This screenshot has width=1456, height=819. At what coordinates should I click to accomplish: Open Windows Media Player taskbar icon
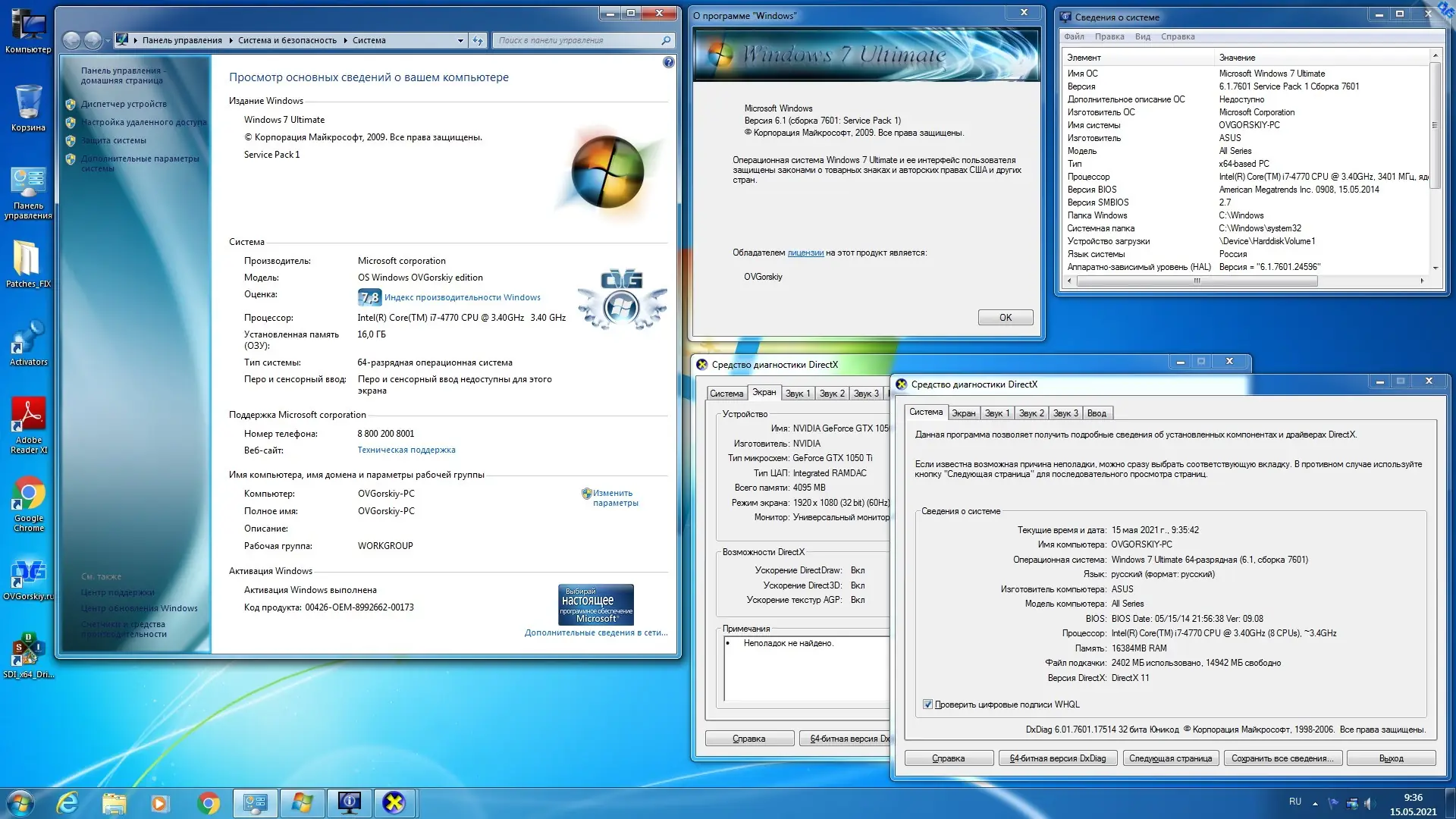click(x=160, y=802)
